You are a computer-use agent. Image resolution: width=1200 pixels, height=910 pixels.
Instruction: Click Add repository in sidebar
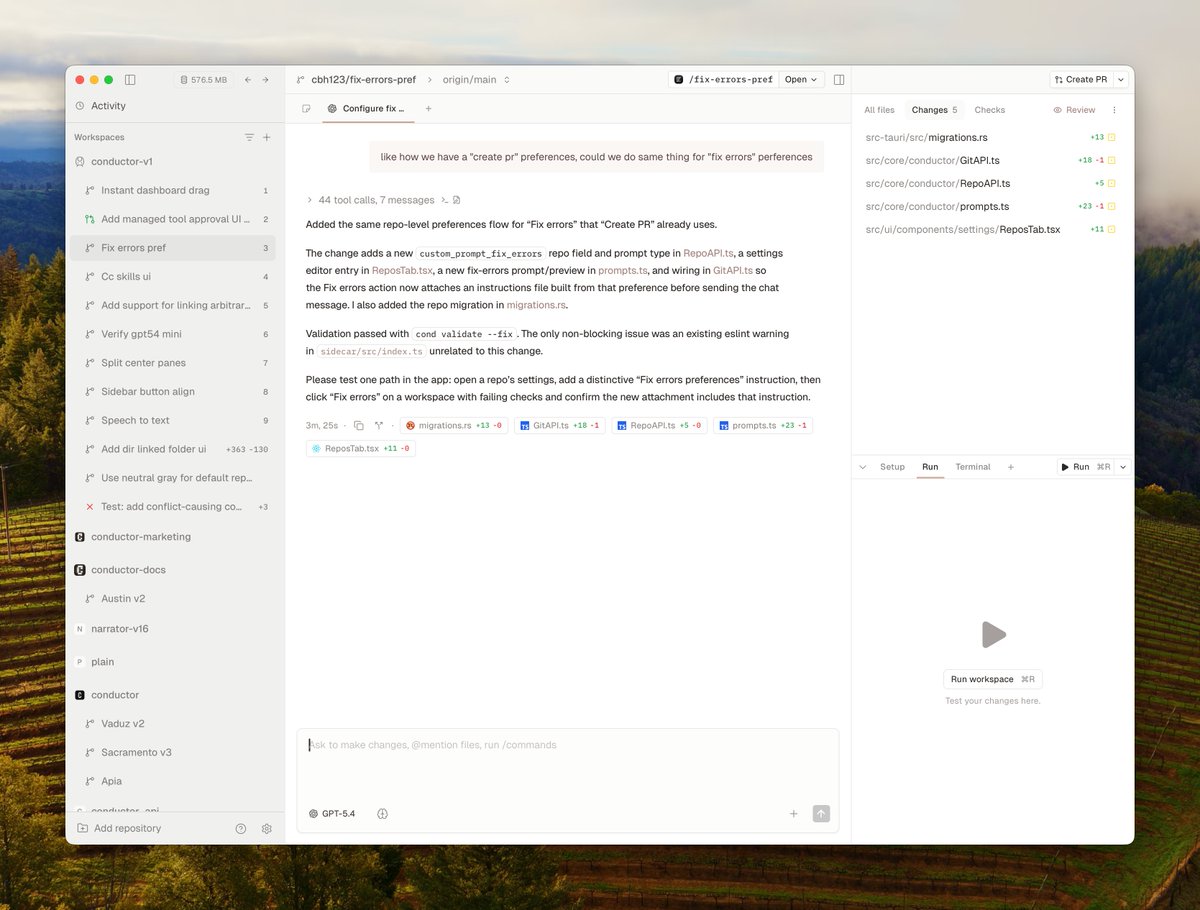click(x=119, y=828)
